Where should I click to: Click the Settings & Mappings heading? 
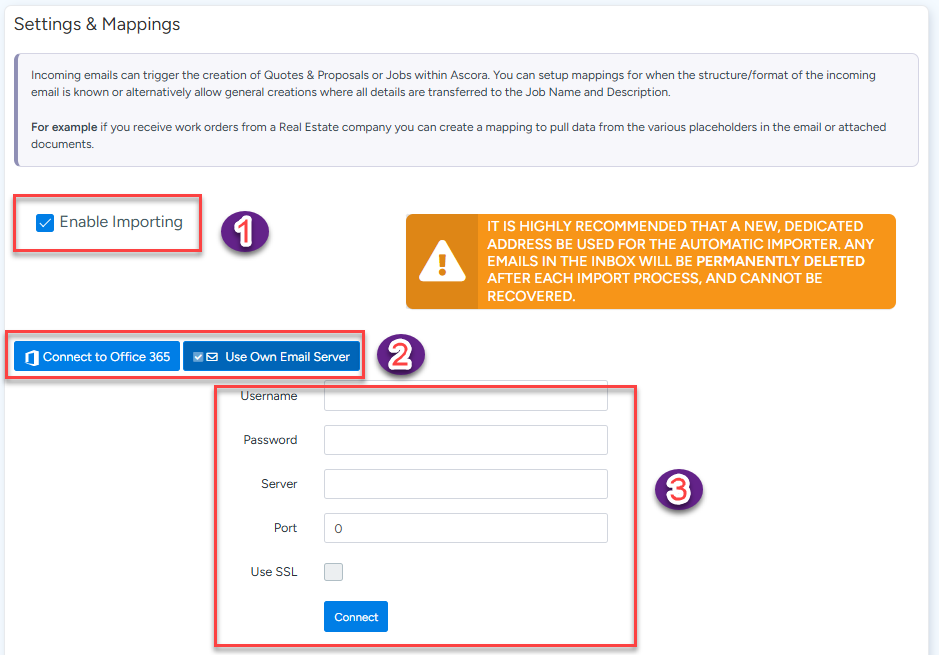point(97,24)
